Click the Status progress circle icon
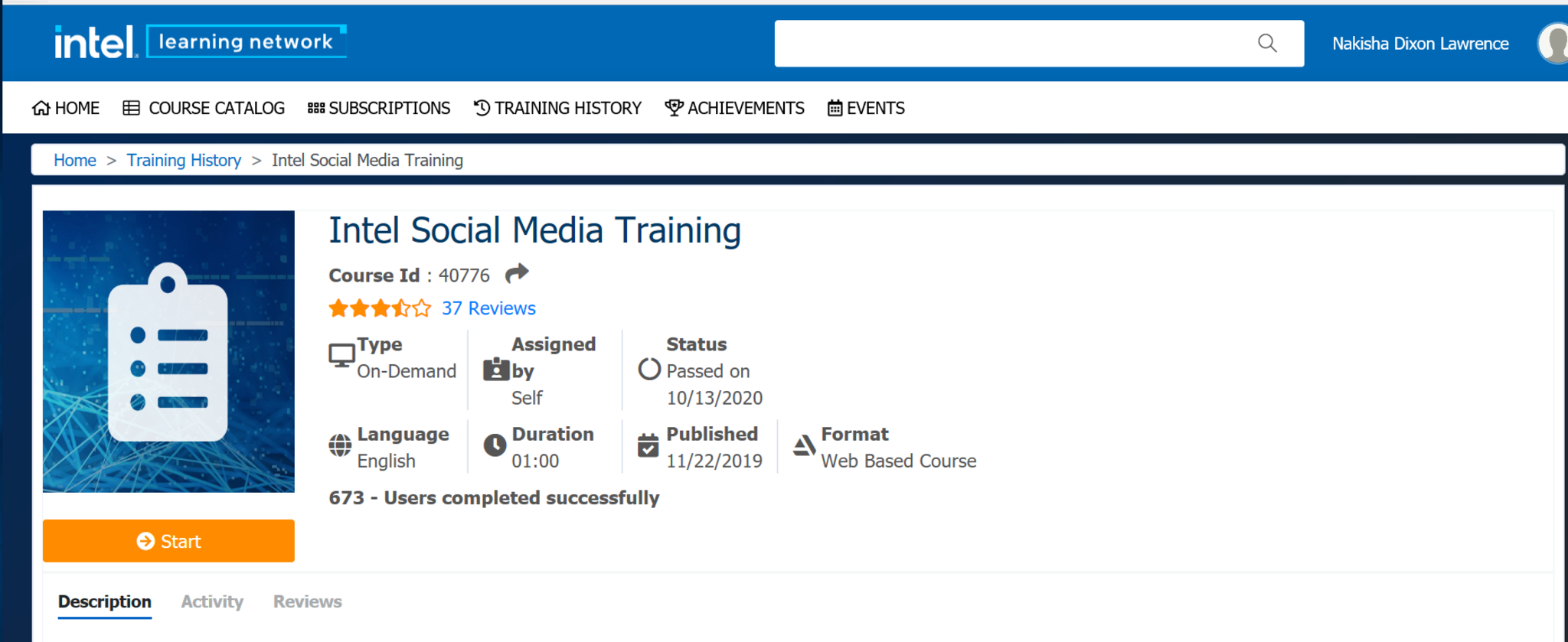Screen dimensions: 1568x642 coord(649,370)
